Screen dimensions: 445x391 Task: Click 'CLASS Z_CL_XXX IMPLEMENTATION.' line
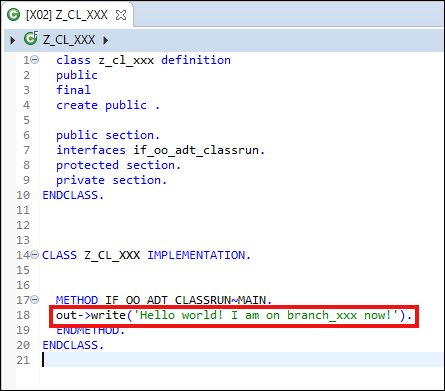(x=146, y=255)
